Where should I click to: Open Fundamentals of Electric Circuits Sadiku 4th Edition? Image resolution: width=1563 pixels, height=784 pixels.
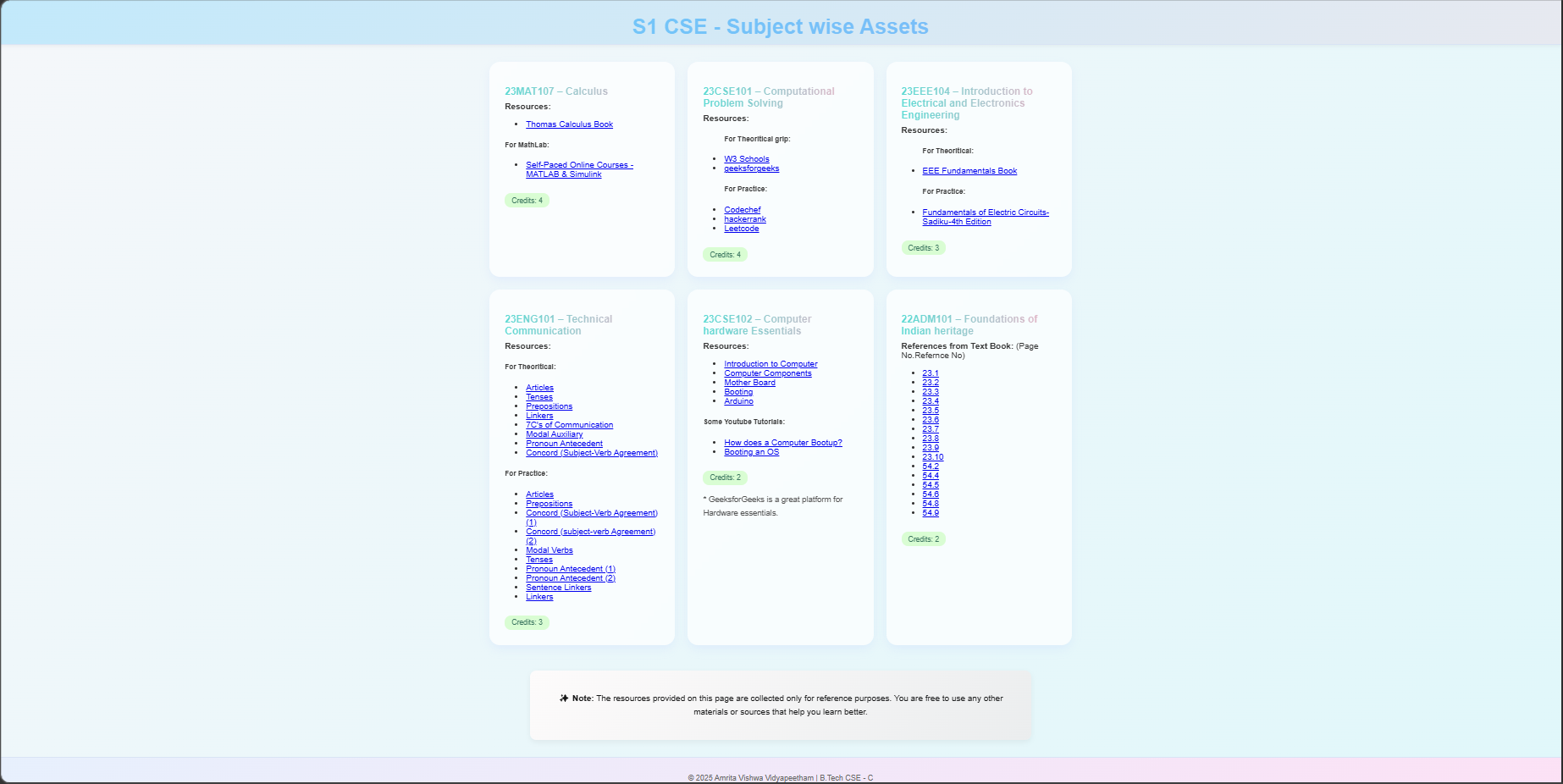(x=985, y=216)
